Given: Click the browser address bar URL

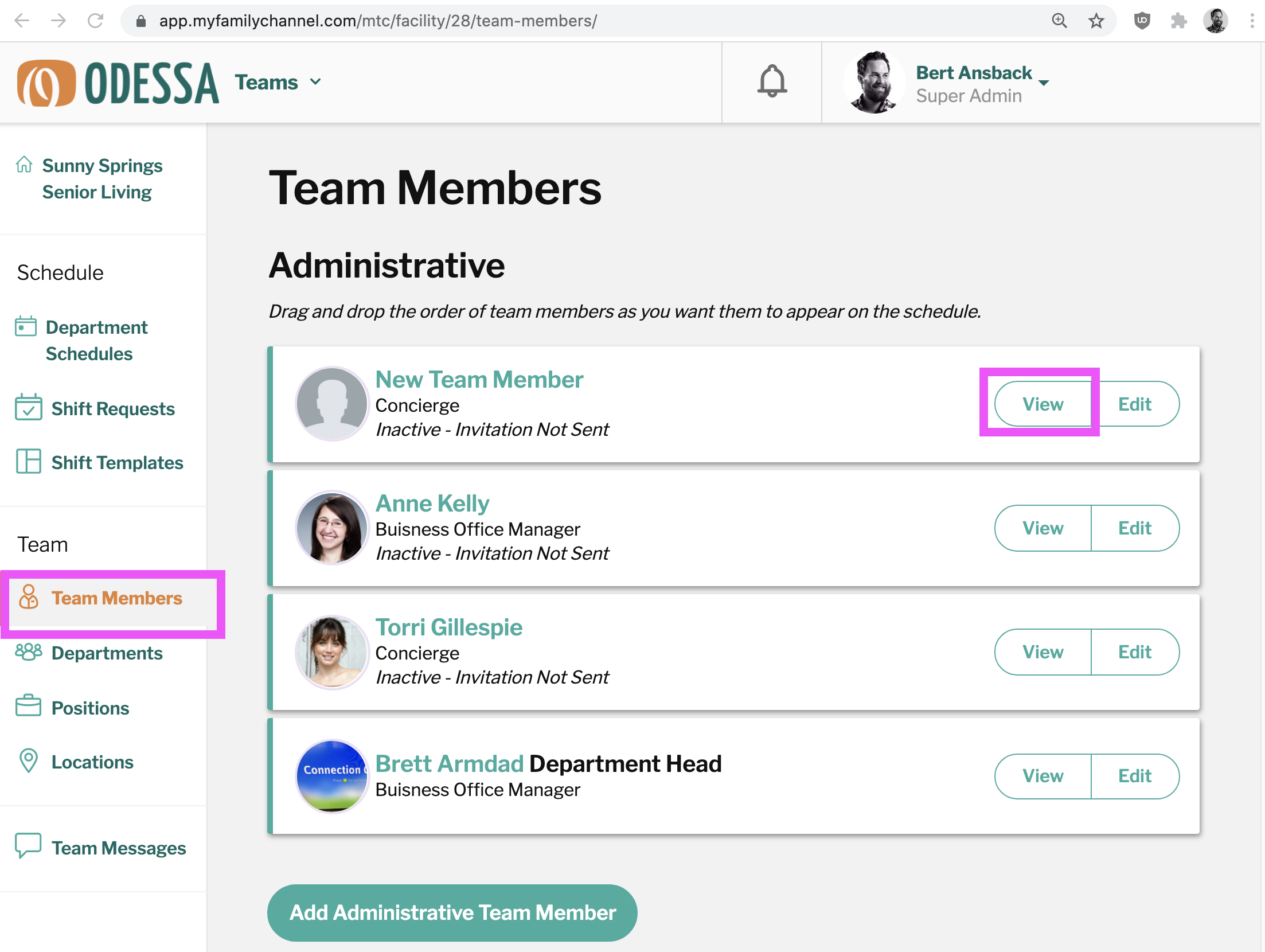Looking at the screenshot, I should 377,21.
